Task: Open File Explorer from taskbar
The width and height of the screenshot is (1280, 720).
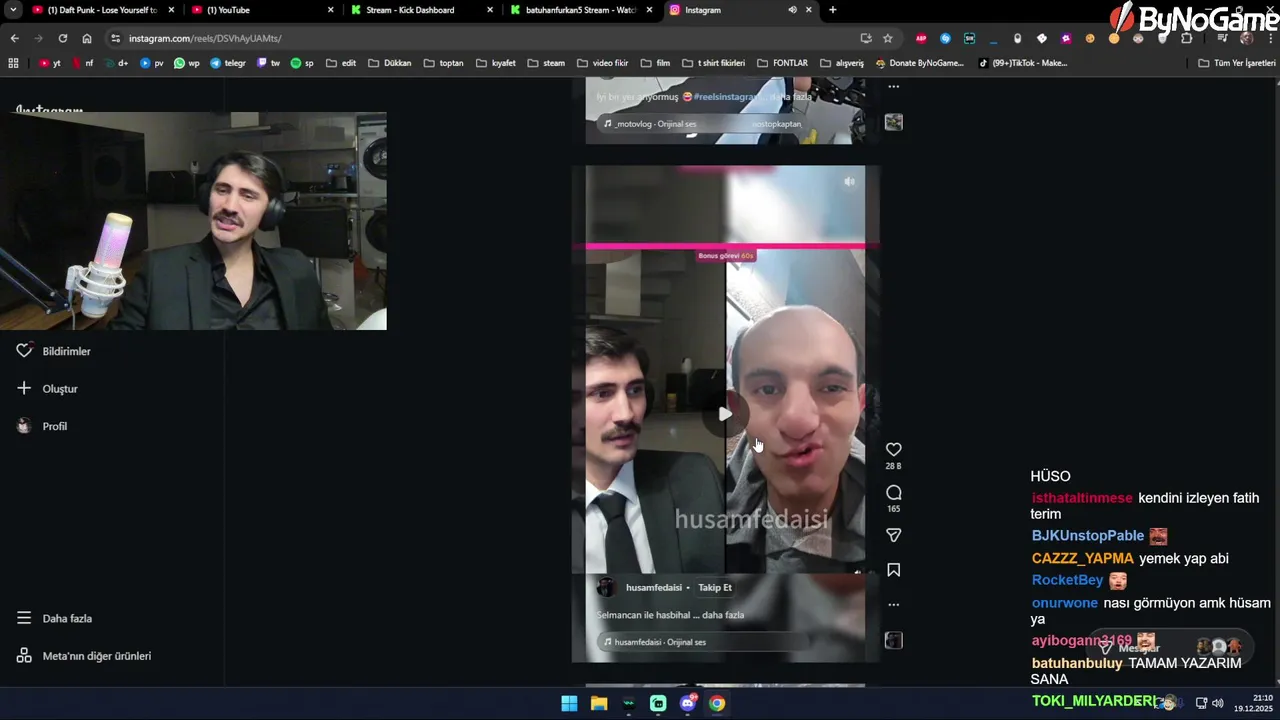Action: (599, 703)
